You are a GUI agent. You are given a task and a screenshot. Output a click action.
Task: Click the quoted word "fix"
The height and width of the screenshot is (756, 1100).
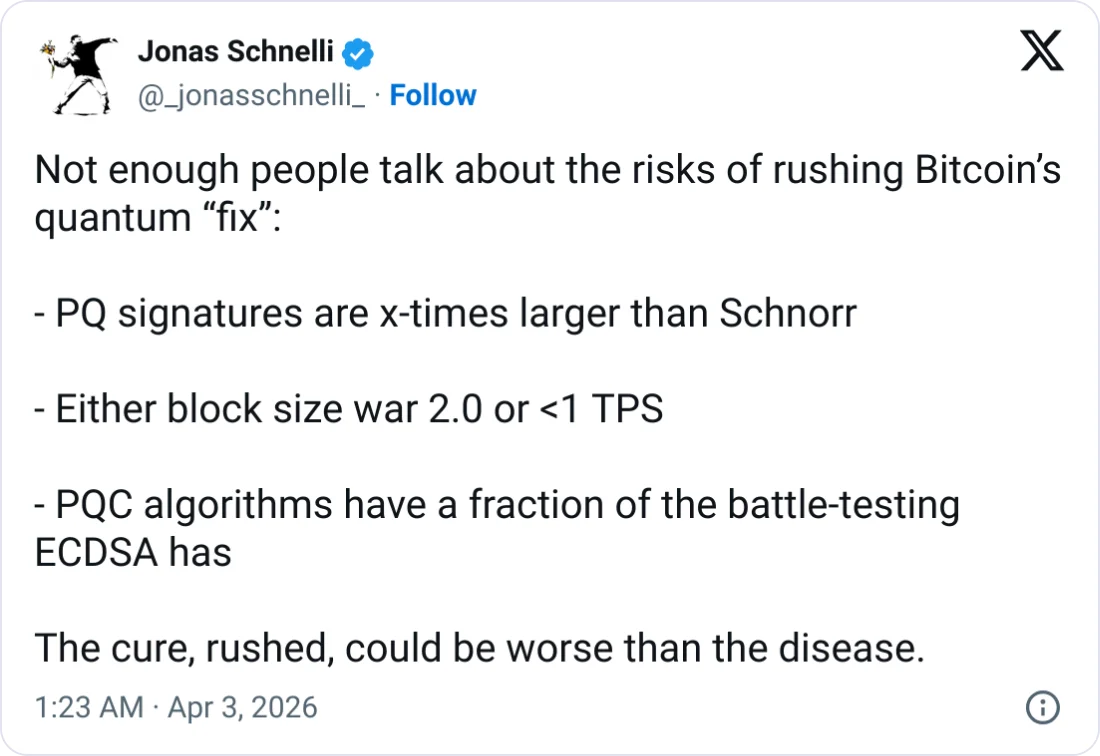pyautogui.click(x=231, y=217)
